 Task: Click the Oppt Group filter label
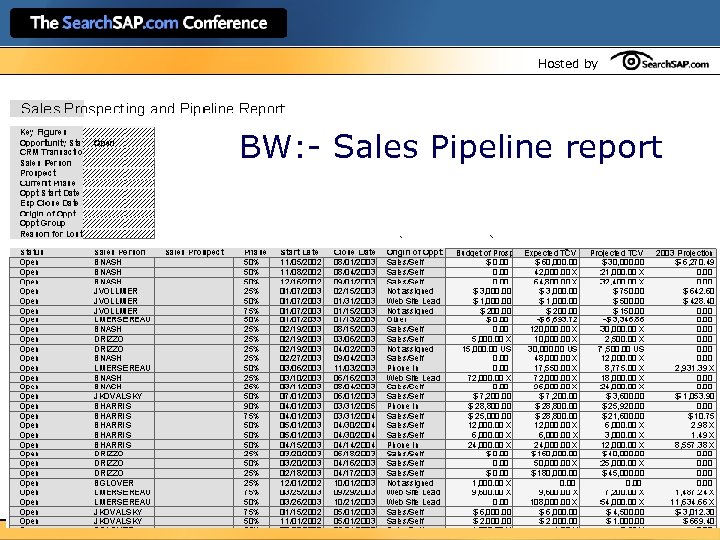click(42, 223)
